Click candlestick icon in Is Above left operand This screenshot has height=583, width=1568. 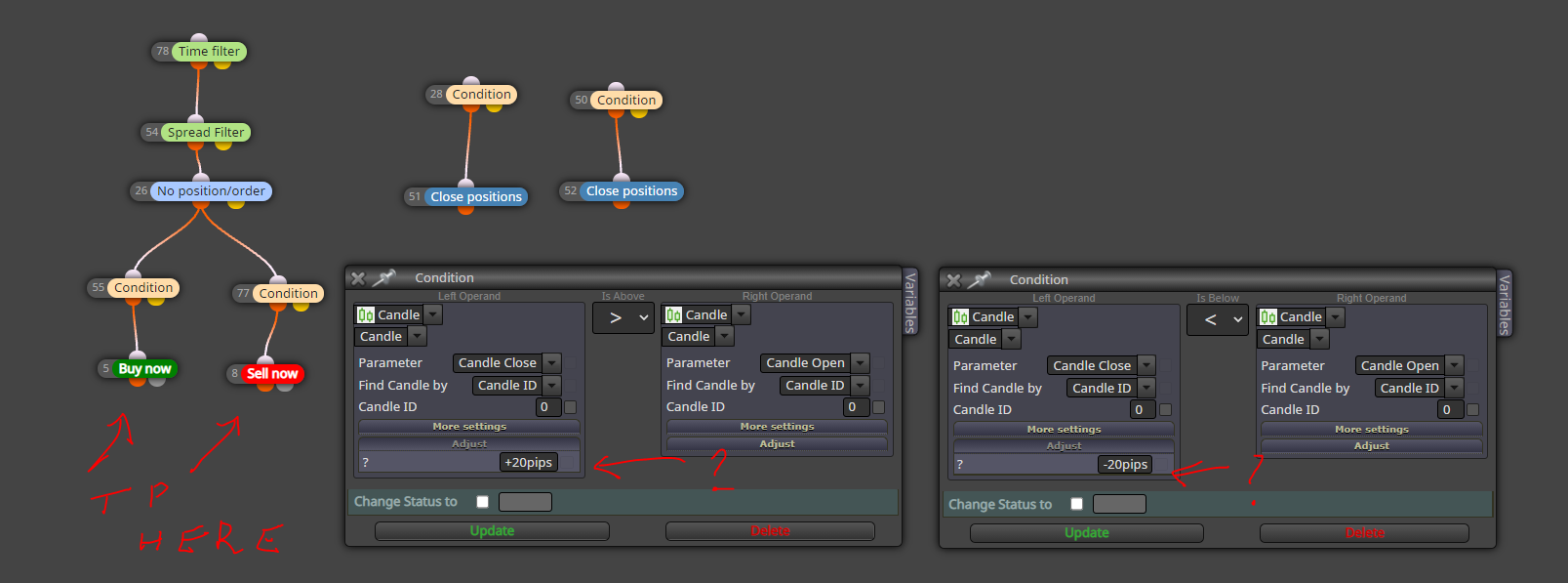tap(366, 314)
